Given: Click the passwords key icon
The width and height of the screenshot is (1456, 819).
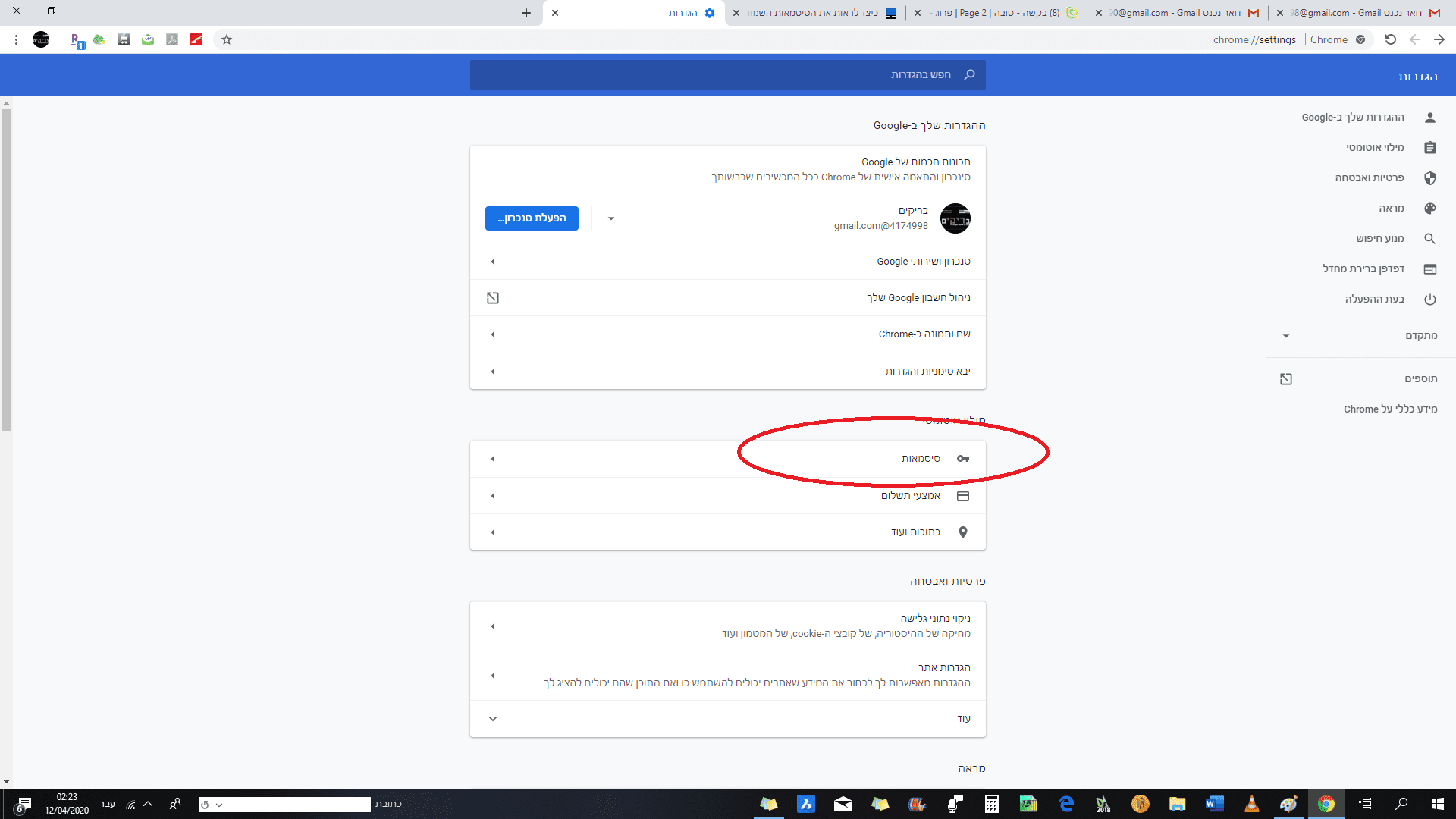Looking at the screenshot, I should click(x=963, y=459).
